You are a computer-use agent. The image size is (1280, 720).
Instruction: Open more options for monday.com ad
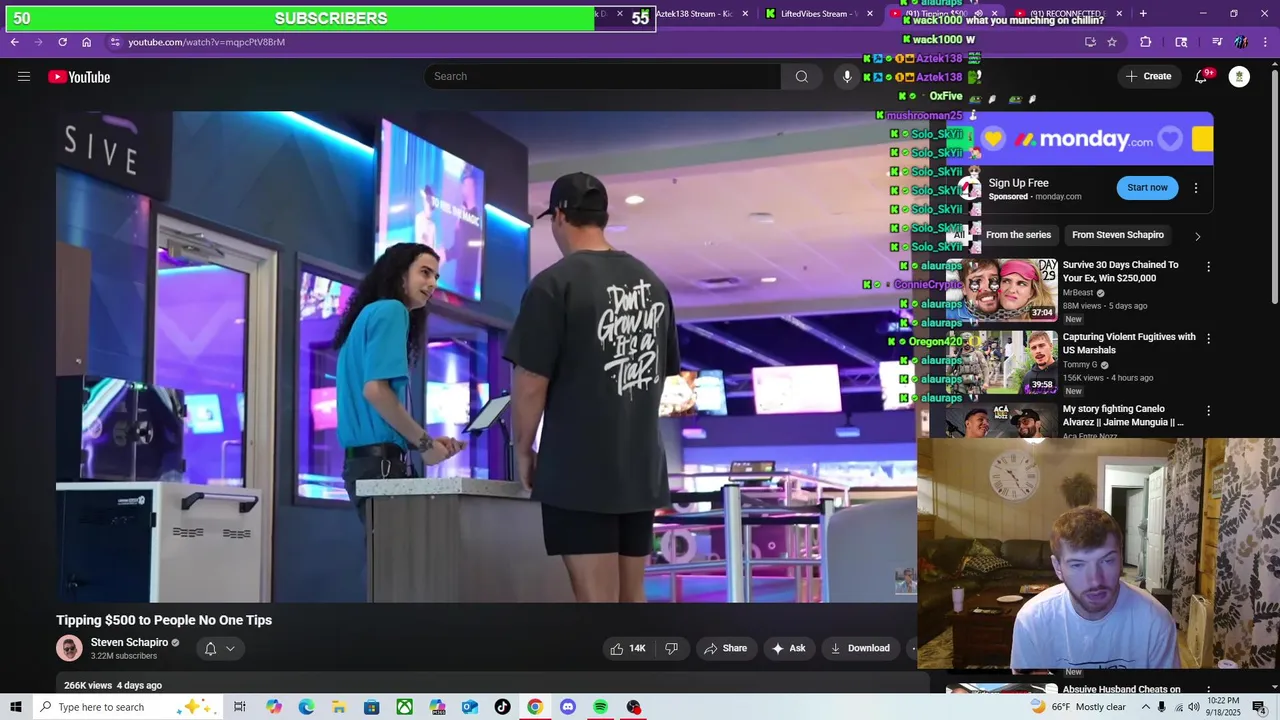[1196, 188]
